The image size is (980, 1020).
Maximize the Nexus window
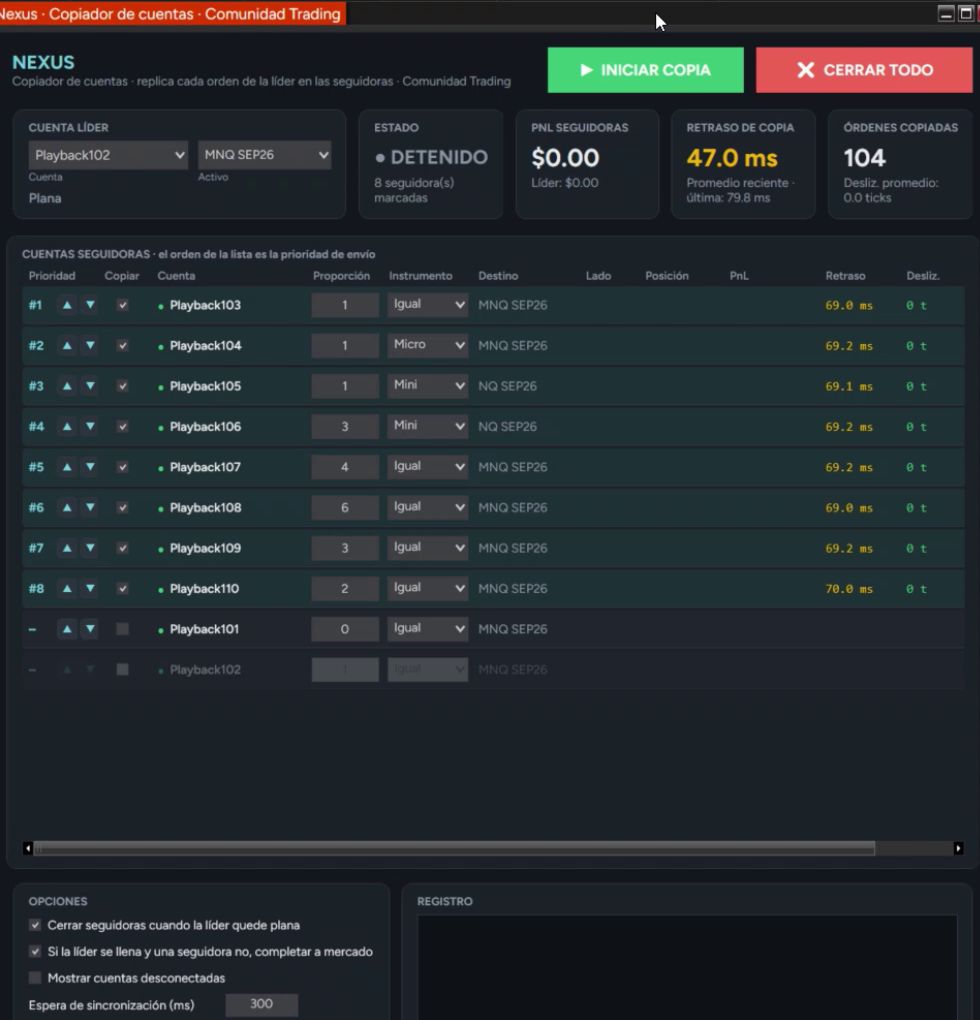[966, 13]
